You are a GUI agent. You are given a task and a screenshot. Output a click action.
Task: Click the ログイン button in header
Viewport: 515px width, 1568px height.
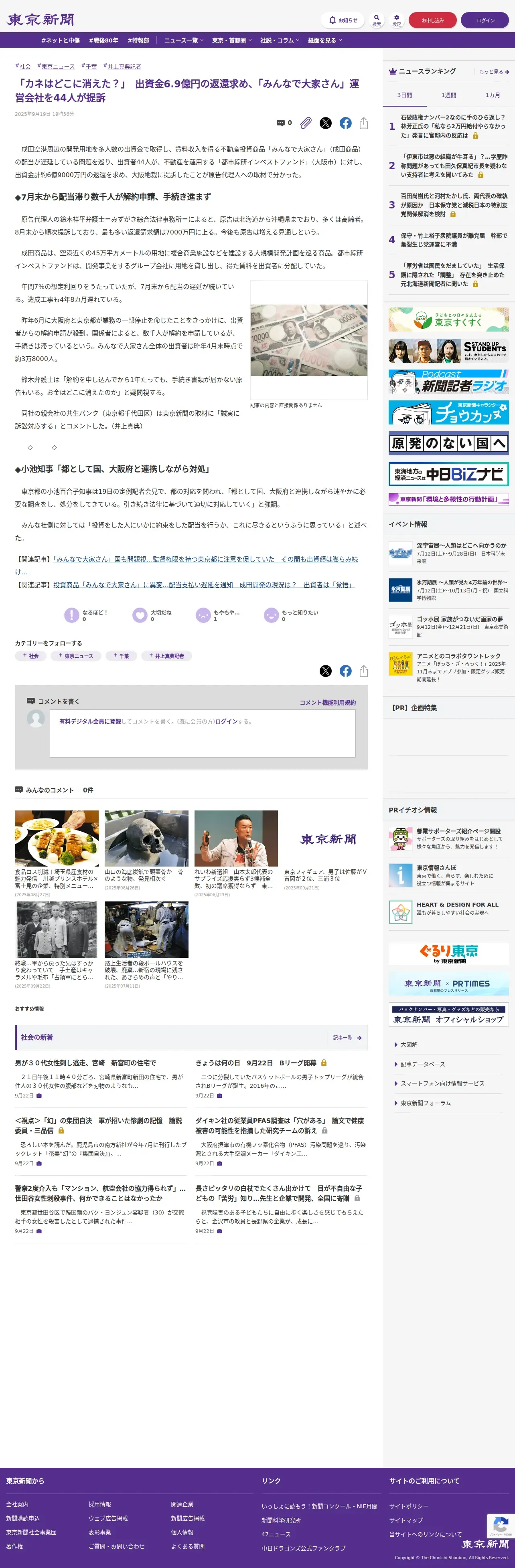[x=485, y=20]
